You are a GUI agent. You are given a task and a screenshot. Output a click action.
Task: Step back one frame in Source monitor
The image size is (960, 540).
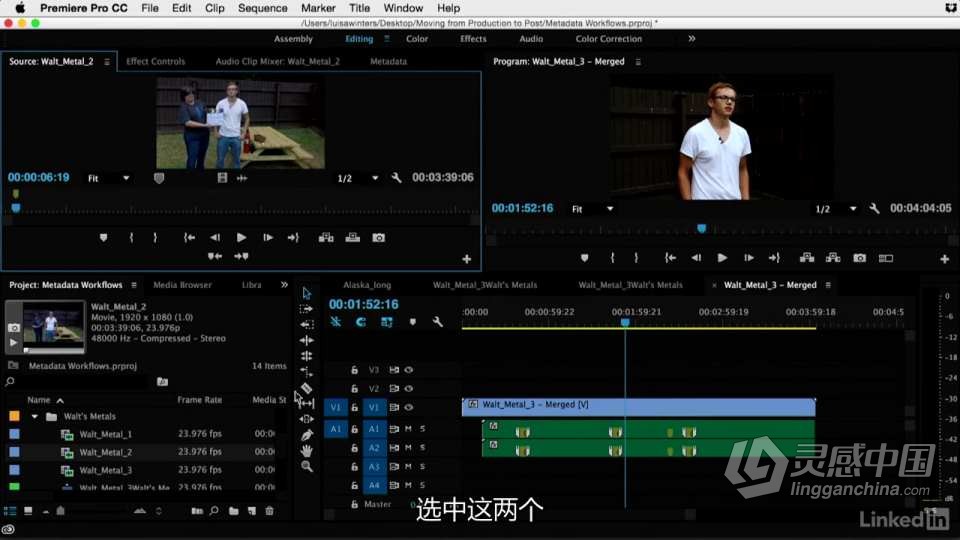(215, 238)
